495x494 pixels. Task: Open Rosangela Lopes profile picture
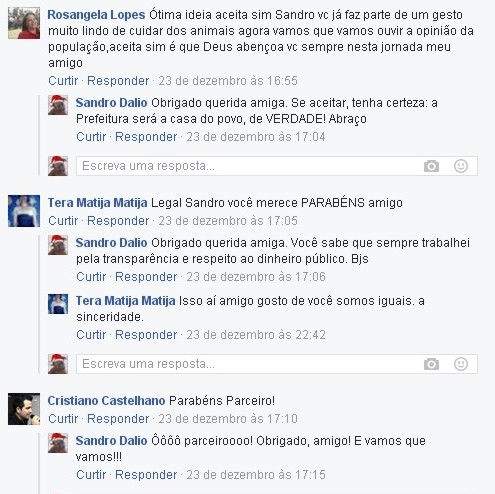click(24, 23)
